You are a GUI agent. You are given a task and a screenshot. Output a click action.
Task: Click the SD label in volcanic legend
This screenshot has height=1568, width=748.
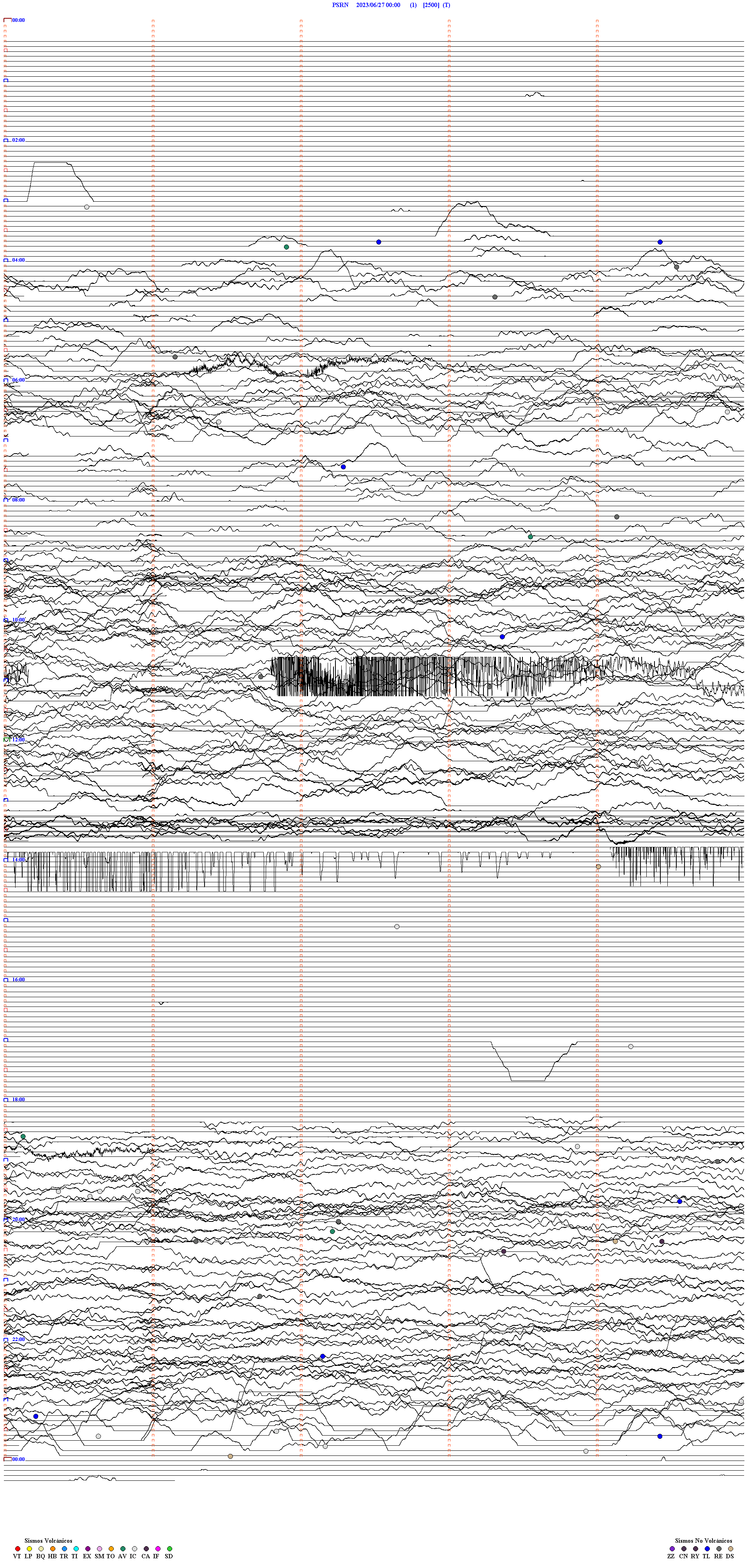click(x=169, y=1556)
